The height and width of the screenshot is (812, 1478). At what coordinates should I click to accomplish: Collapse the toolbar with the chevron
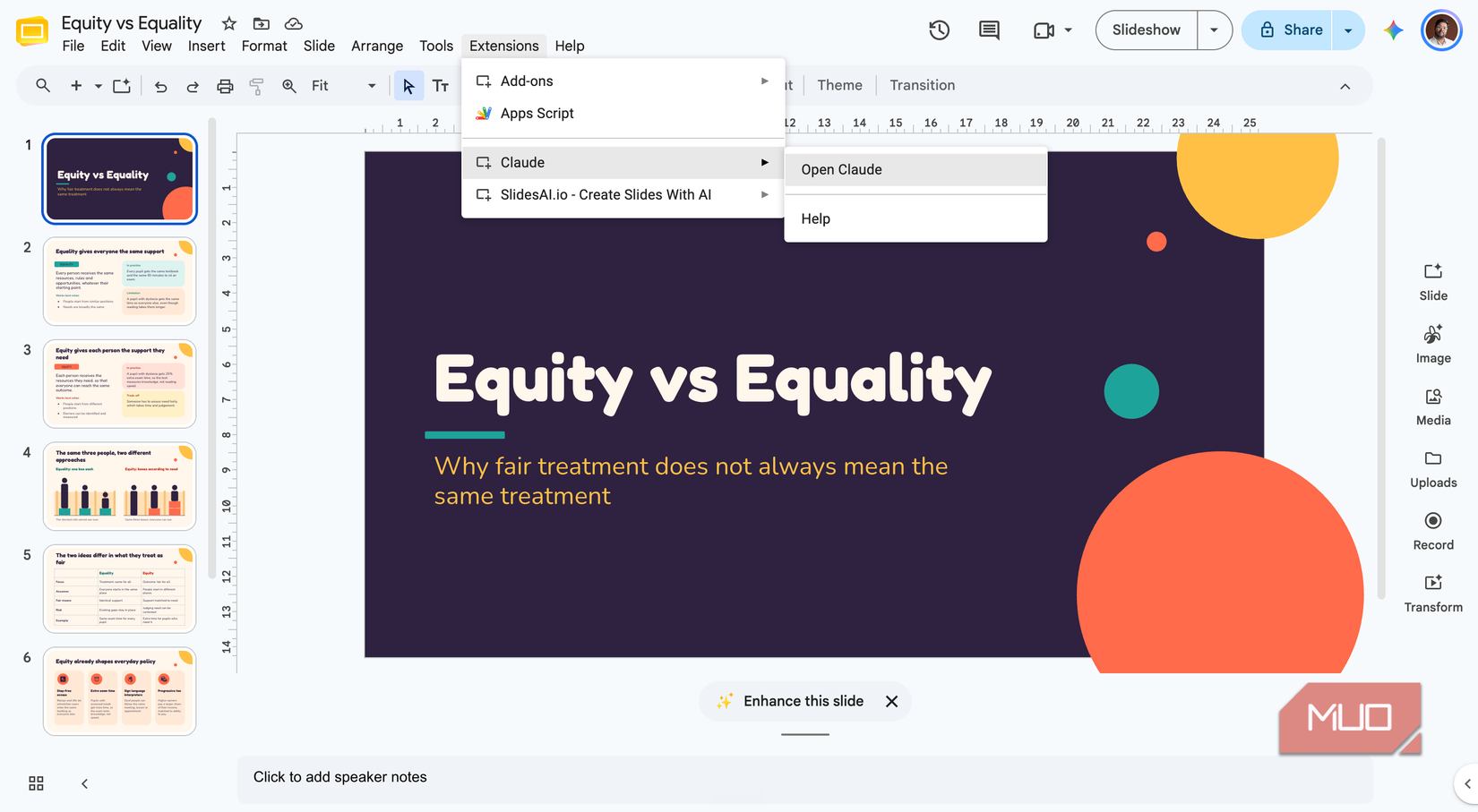click(x=1345, y=86)
